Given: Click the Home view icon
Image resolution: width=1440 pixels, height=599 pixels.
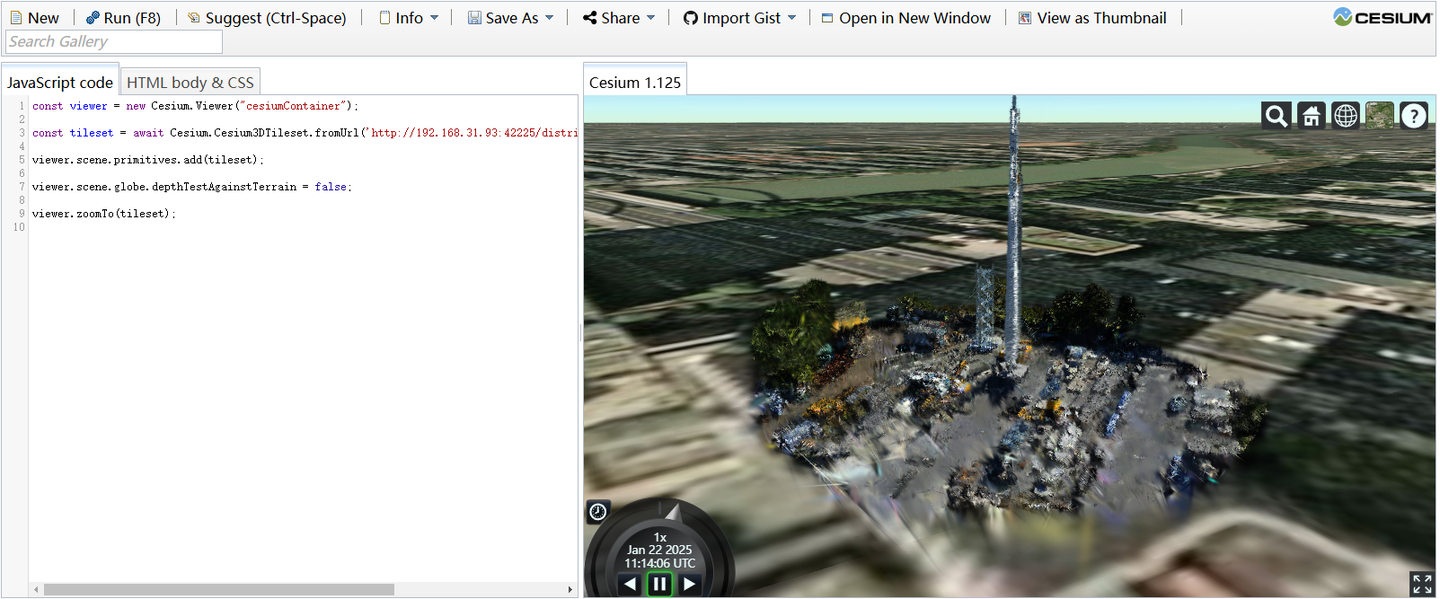Looking at the screenshot, I should tap(1311, 116).
